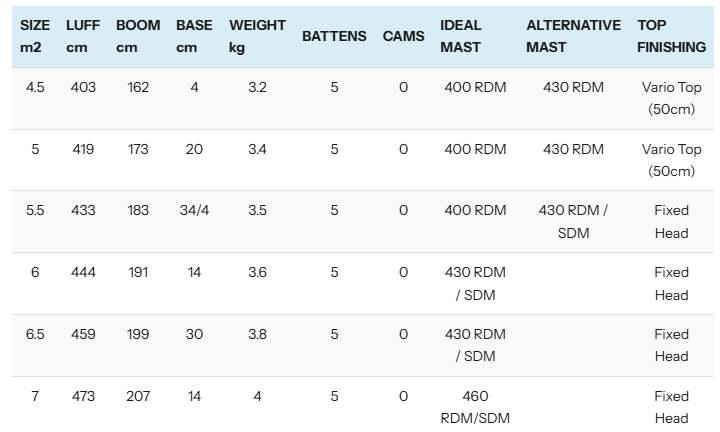Click the SIZE m2 column header
The height and width of the screenshot is (432, 720).
click(x=35, y=36)
